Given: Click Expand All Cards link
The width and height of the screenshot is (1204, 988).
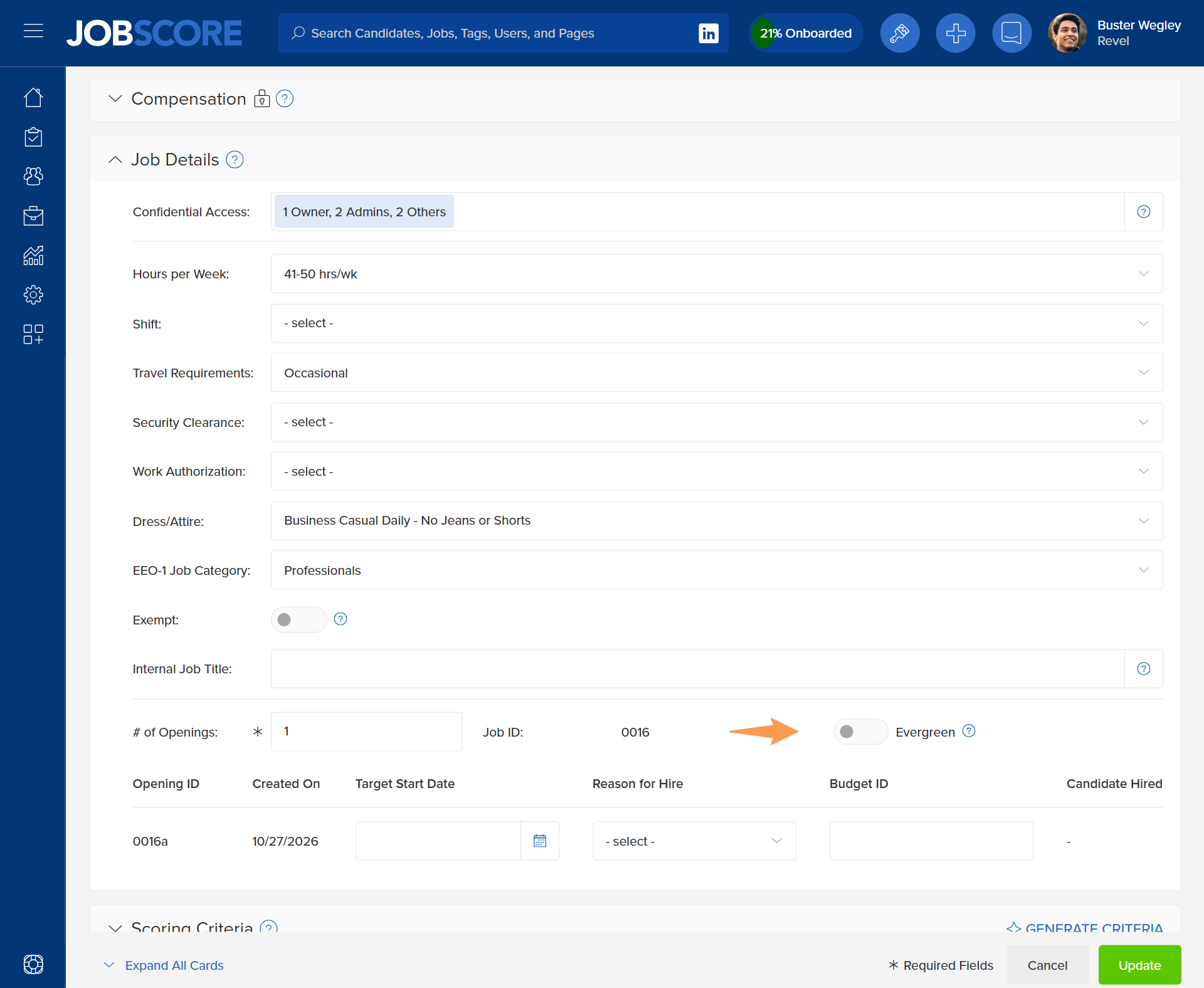Looking at the screenshot, I should click(174, 965).
